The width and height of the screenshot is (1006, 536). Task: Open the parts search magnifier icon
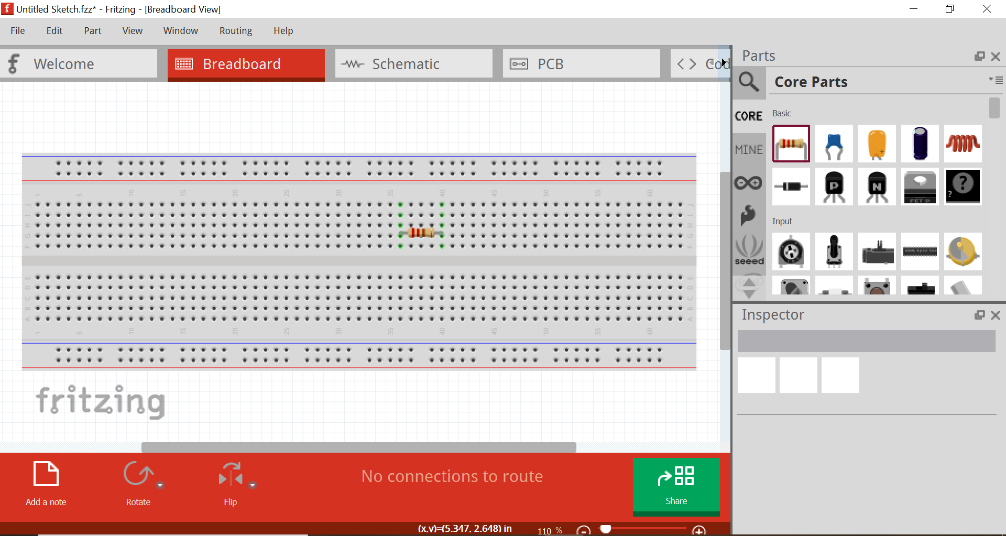(x=749, y=82)
